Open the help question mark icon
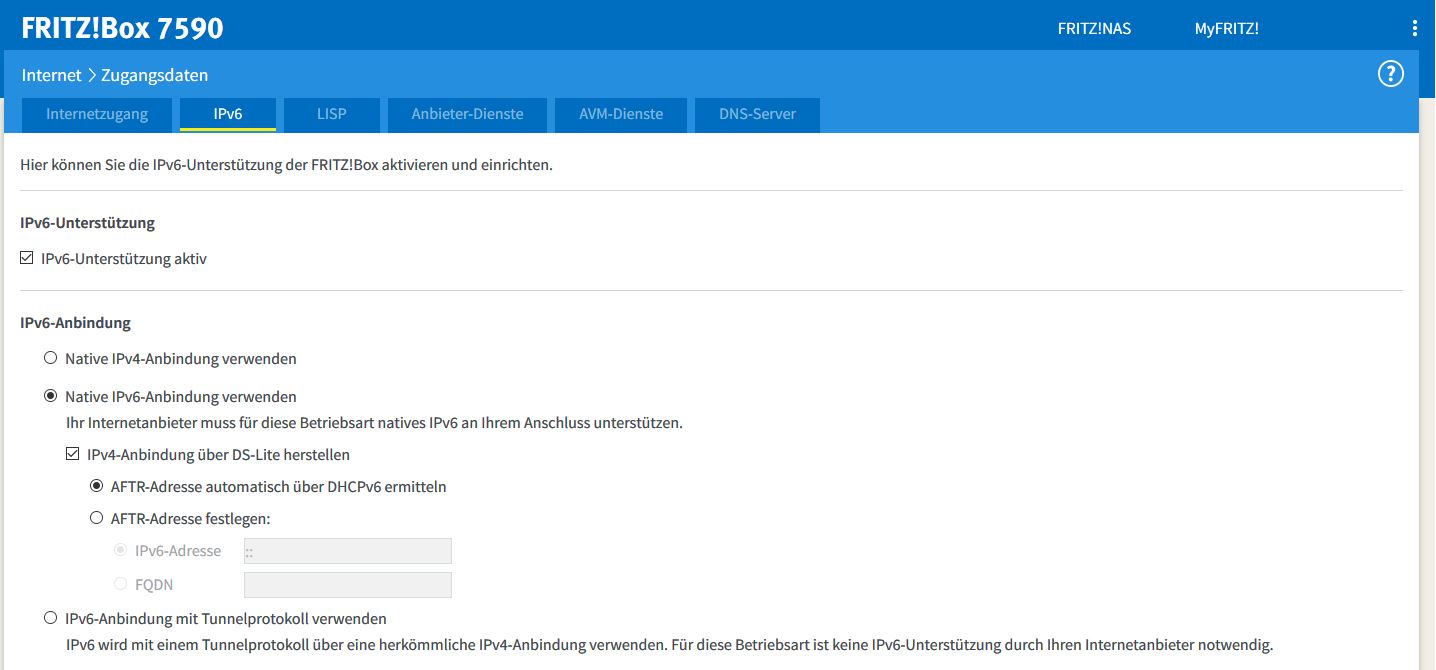1436x670 pixels. [x=1391, y=74]
